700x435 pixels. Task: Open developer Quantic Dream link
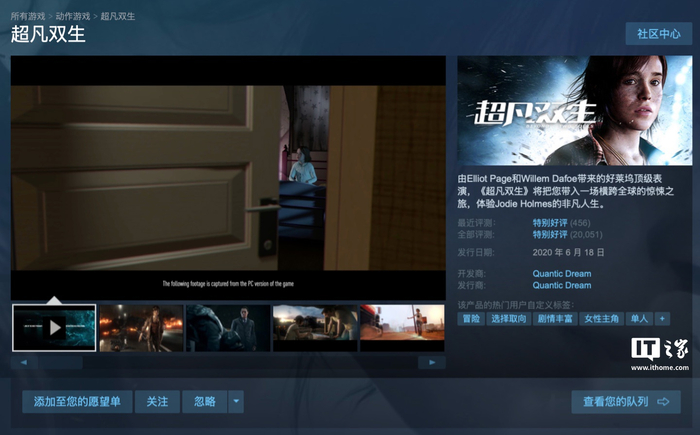click(562, 273)
